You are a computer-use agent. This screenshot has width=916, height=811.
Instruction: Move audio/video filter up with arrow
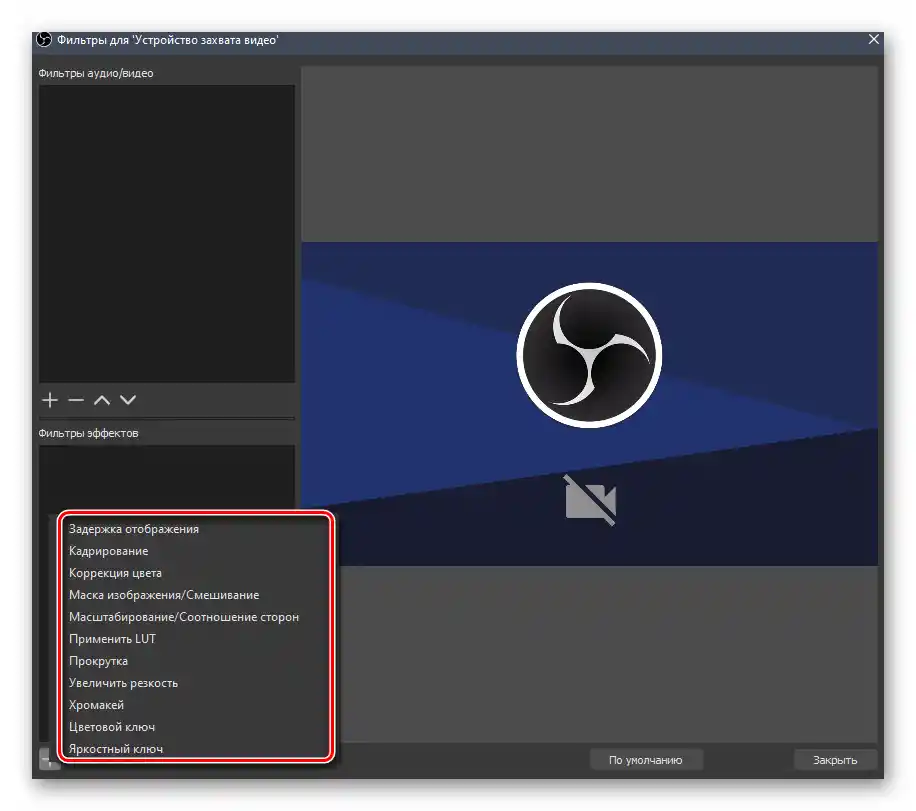click(102, 400)
